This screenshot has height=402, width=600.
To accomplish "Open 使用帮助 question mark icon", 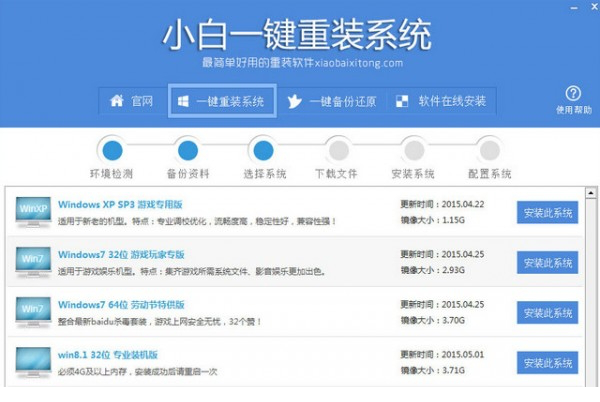I will 573,93.
